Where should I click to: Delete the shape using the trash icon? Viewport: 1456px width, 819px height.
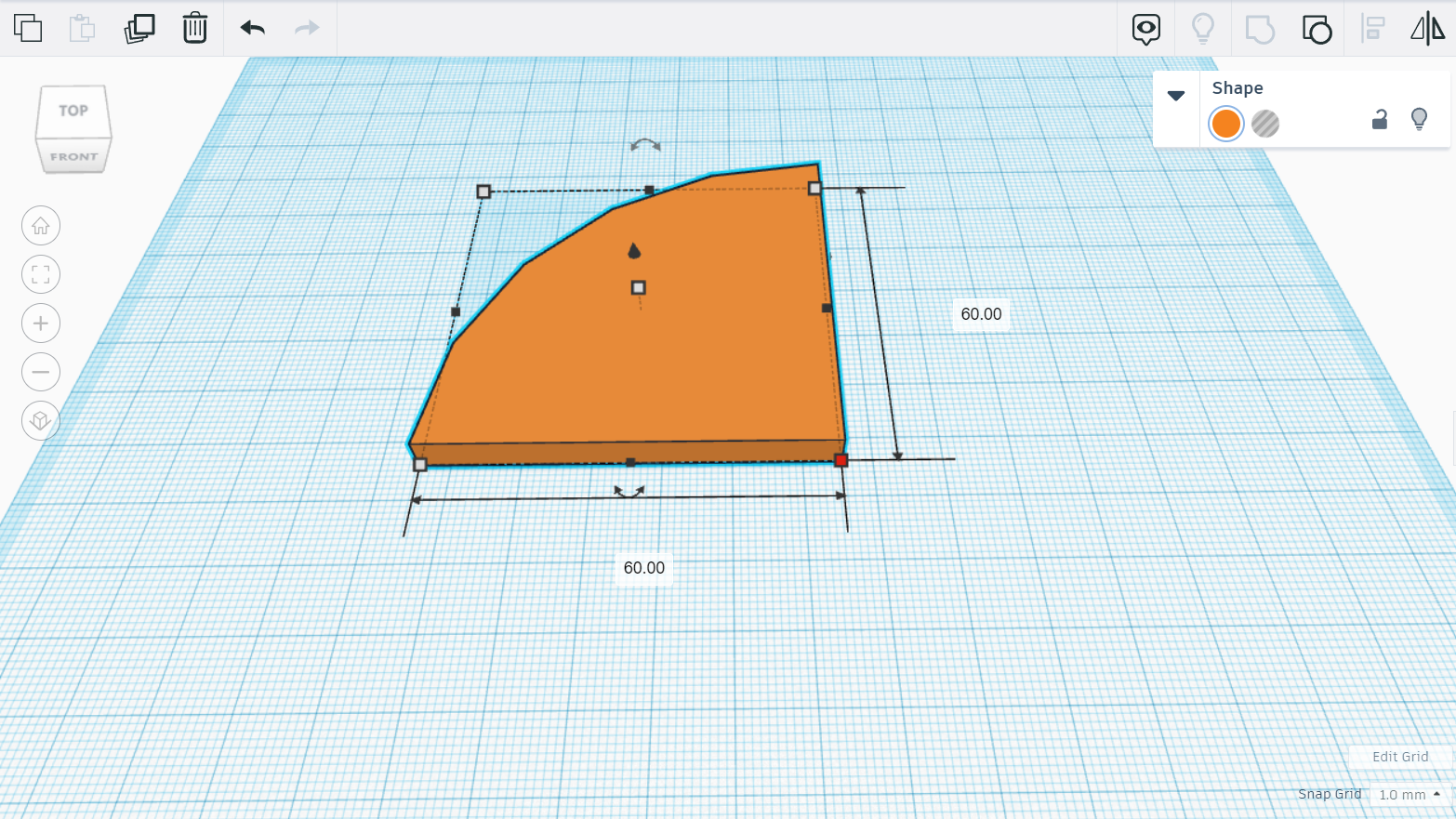(x=193, y=29)
